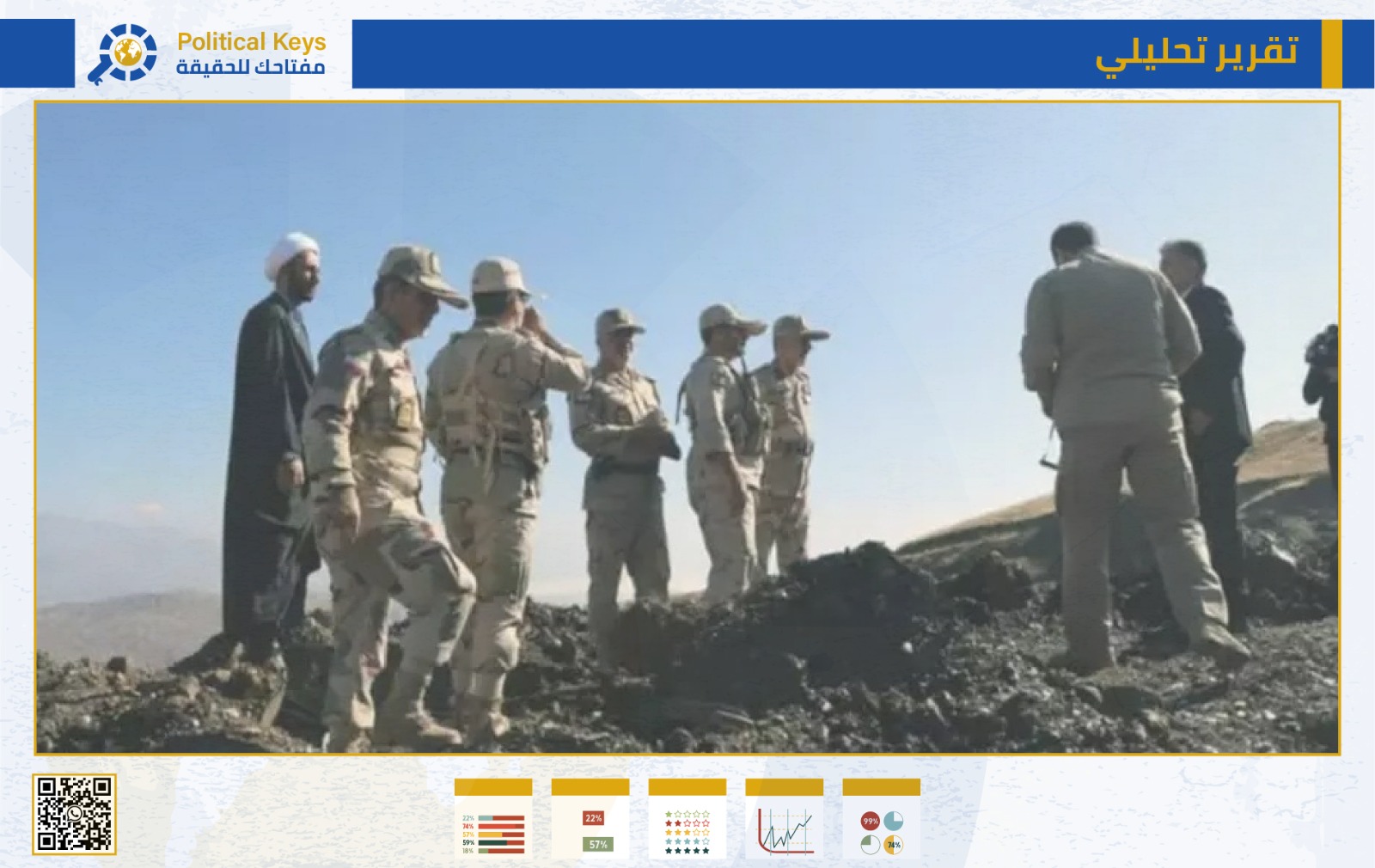Screen dimensions: 1375x868
Task: Click the Arabic tagline "مفتاحك للحقيقة"
Action: (251, 67)
